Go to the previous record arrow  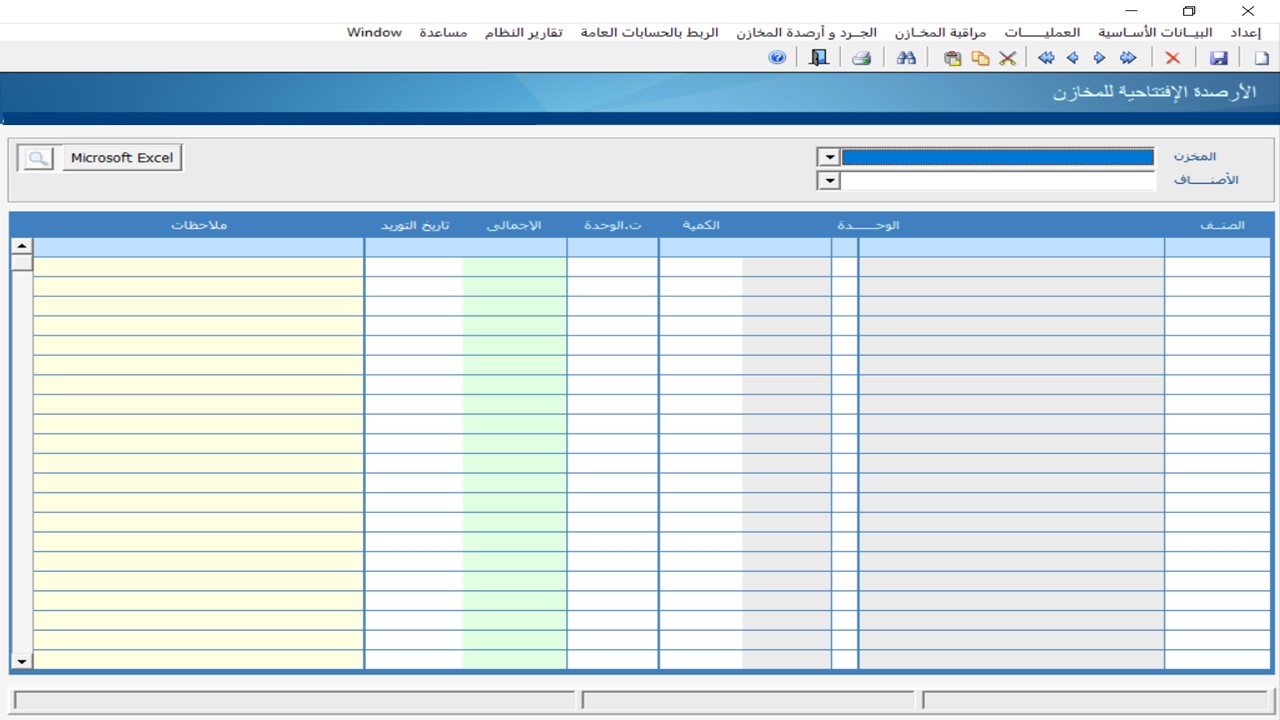pos(1073,58)
